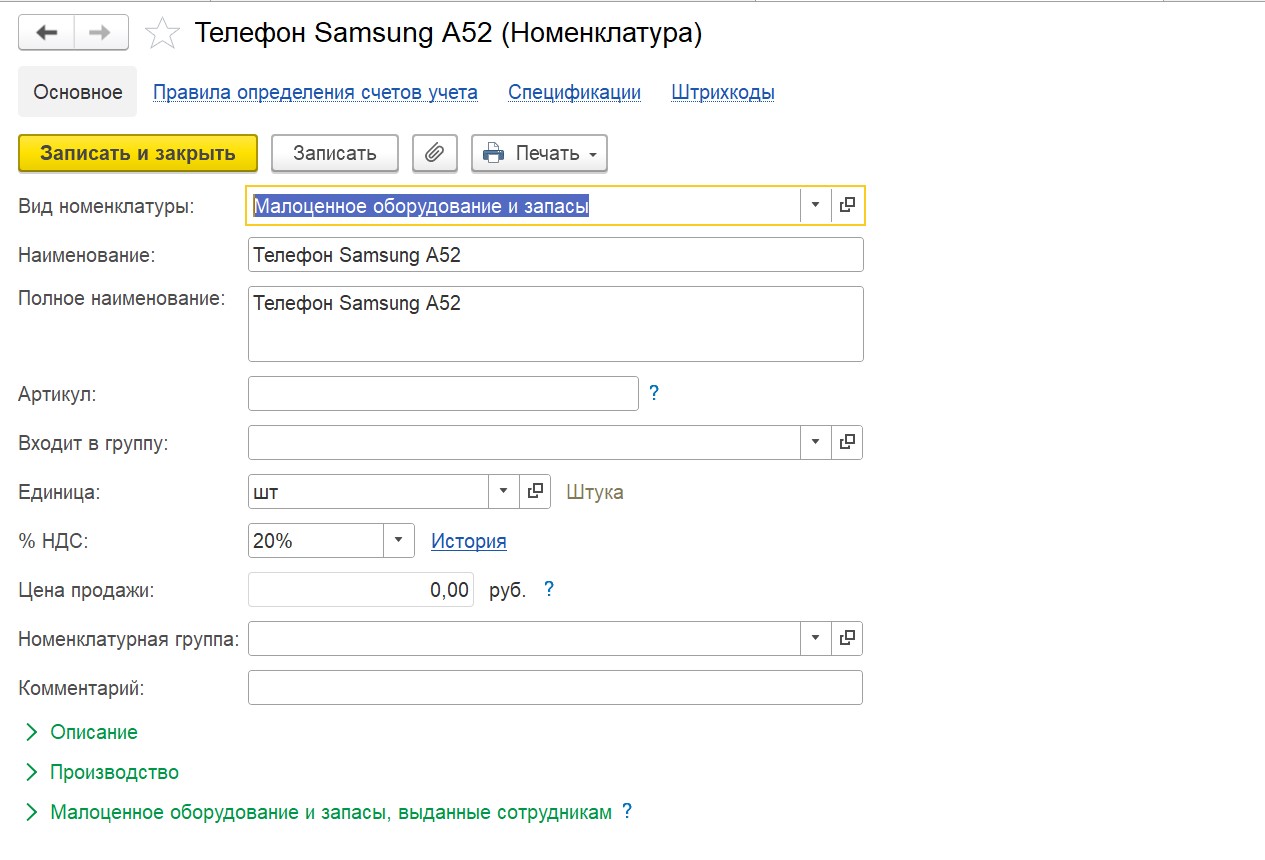1265x860 pixels.
Task: Expand the Описание section
Action: tap(82, 732)
